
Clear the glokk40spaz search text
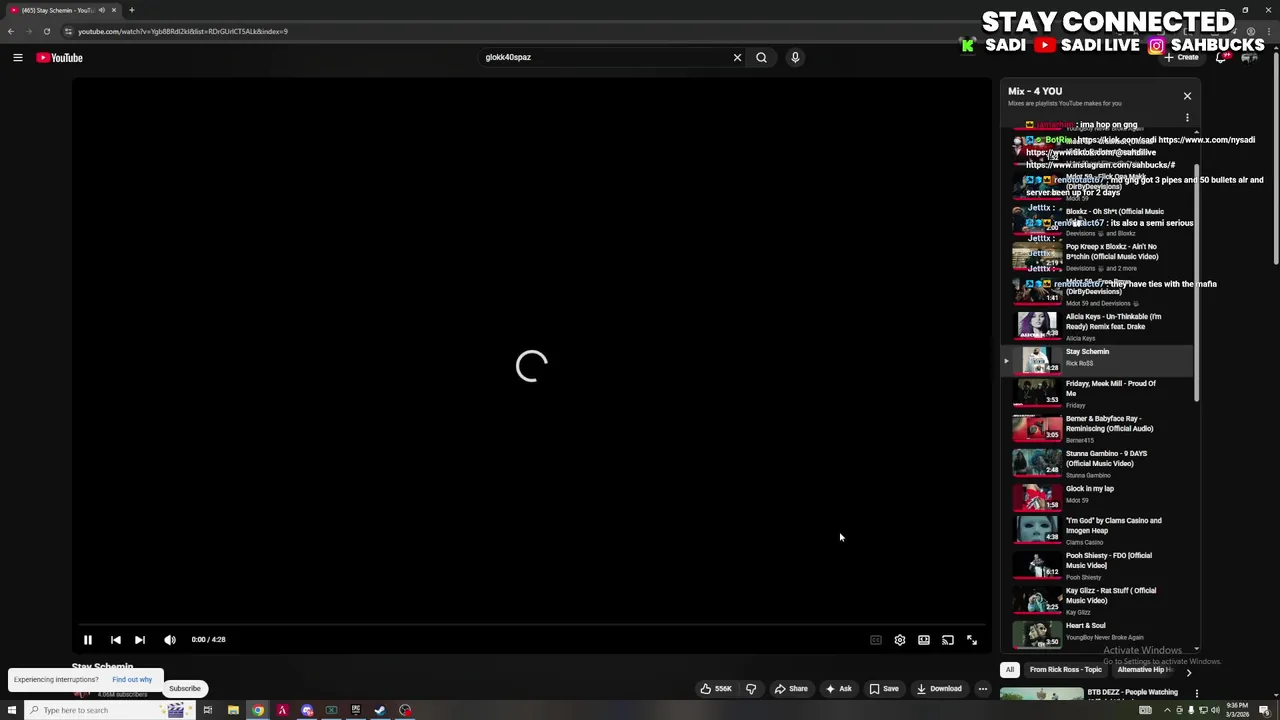click(x=737, y=57)
